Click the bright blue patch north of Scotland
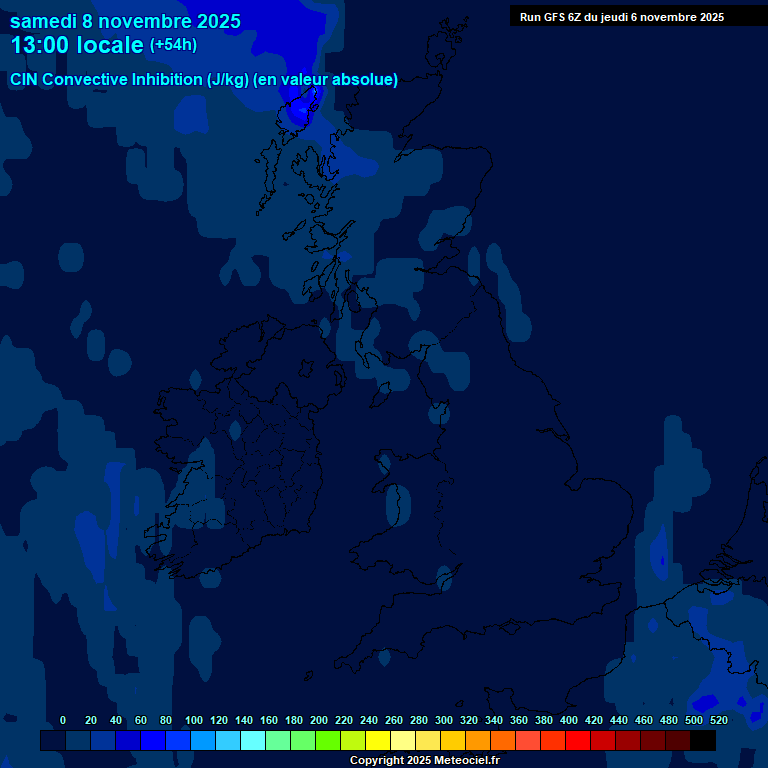The image size is (768, 768). [300, 106]
